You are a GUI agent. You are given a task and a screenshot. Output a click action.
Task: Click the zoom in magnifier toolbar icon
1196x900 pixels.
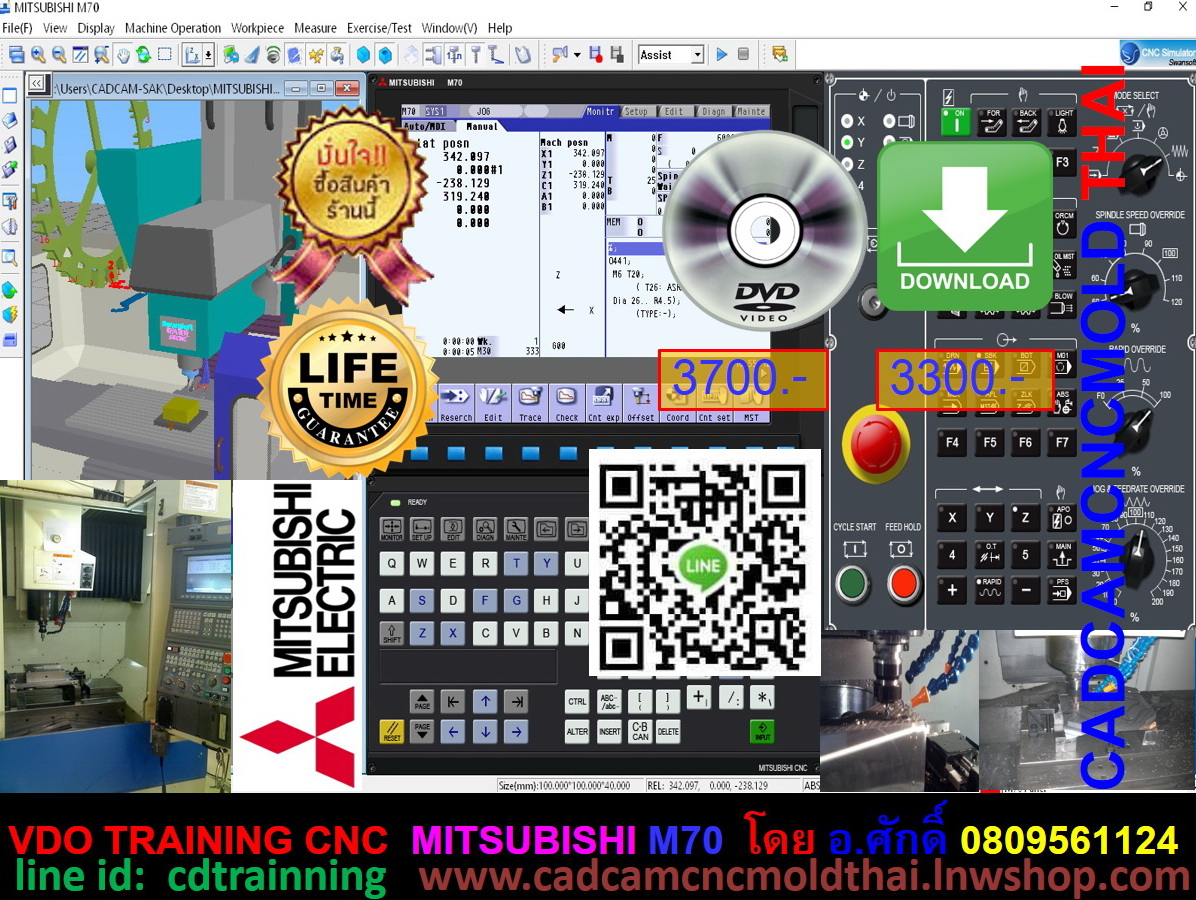click(x=38, y=55)
